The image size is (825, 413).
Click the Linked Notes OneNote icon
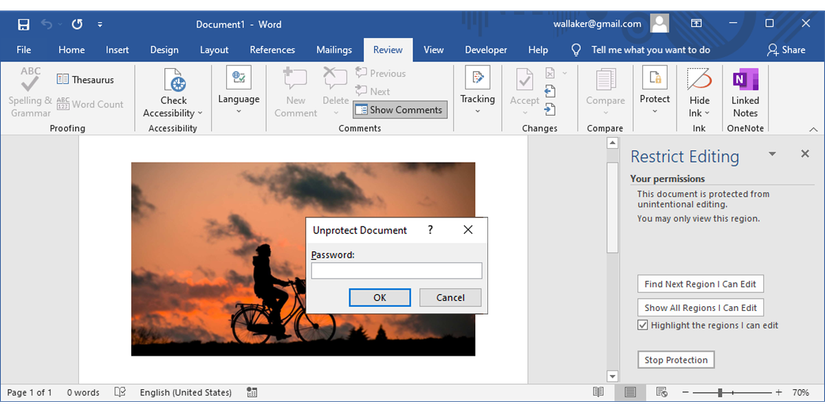[745, 80]
